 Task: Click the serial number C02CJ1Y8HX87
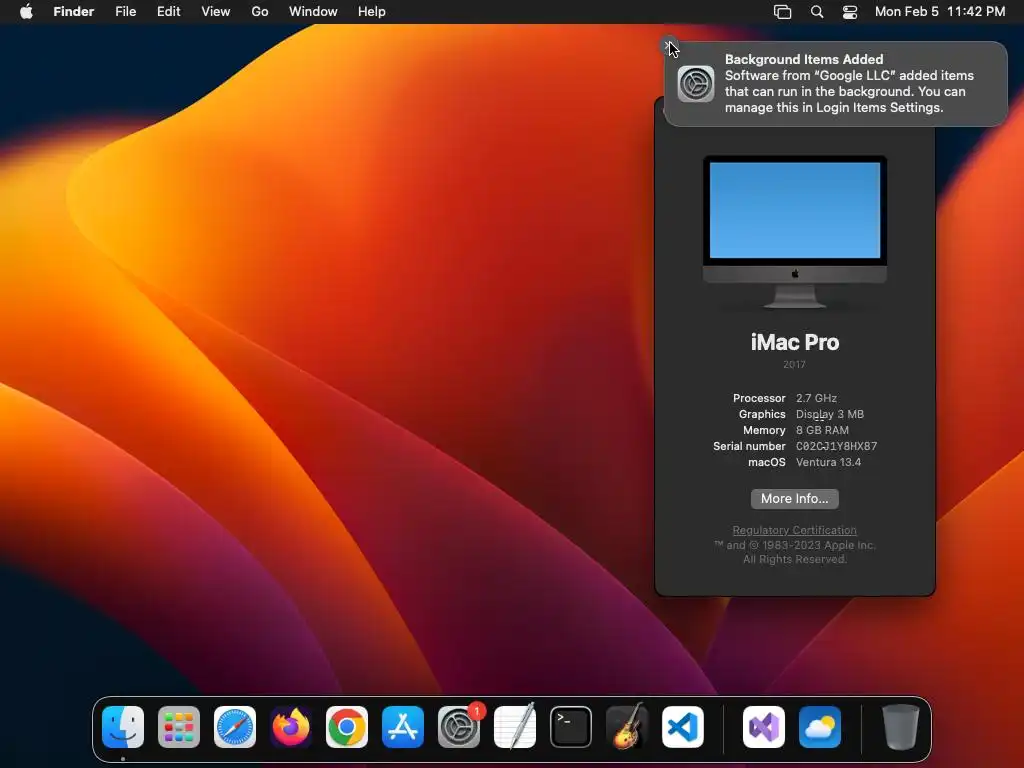tap(837, 447)
